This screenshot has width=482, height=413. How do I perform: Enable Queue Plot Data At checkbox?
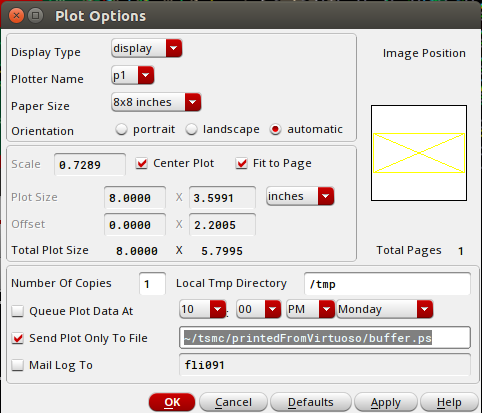coord(18,311)
